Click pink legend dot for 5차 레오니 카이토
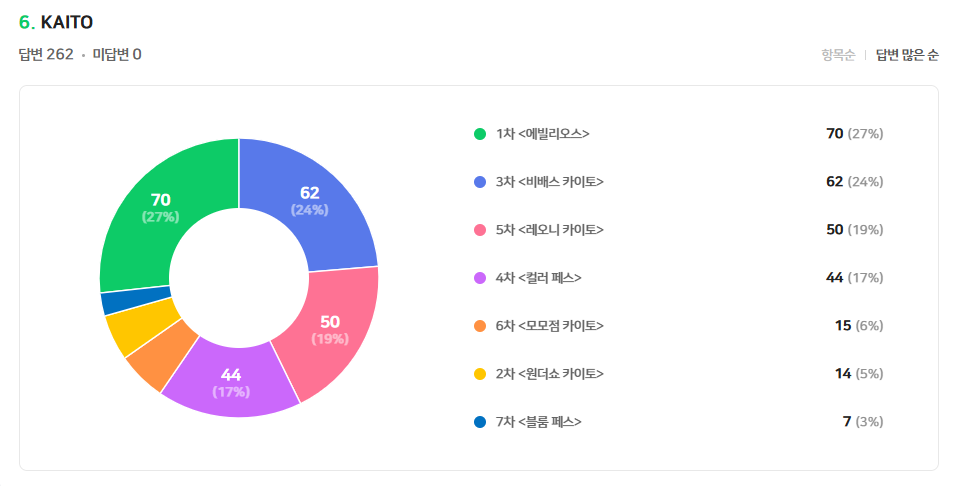 coord(480,230)
